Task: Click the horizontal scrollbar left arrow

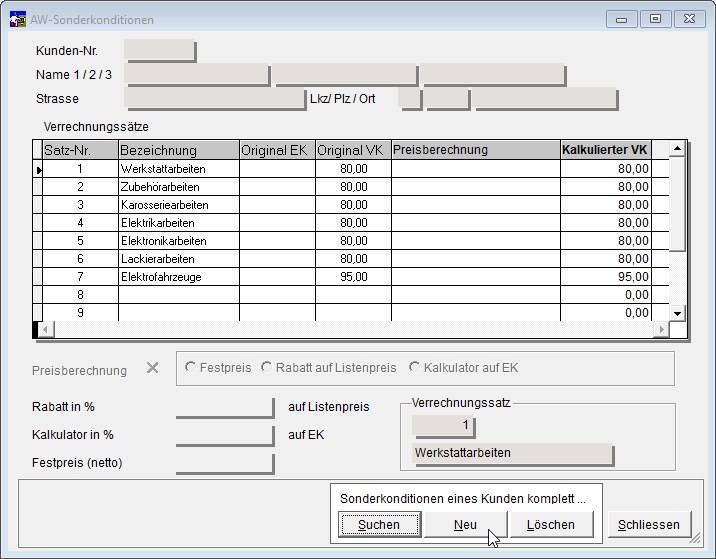Action: pyautogui.click(x=45, y=329)
